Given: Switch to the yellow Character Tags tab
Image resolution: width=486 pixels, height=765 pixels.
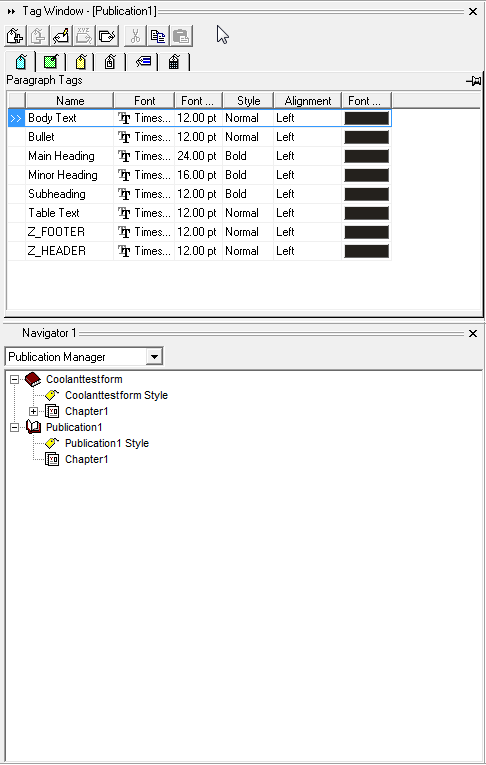Looking at the screenshot, I should 81,62.
